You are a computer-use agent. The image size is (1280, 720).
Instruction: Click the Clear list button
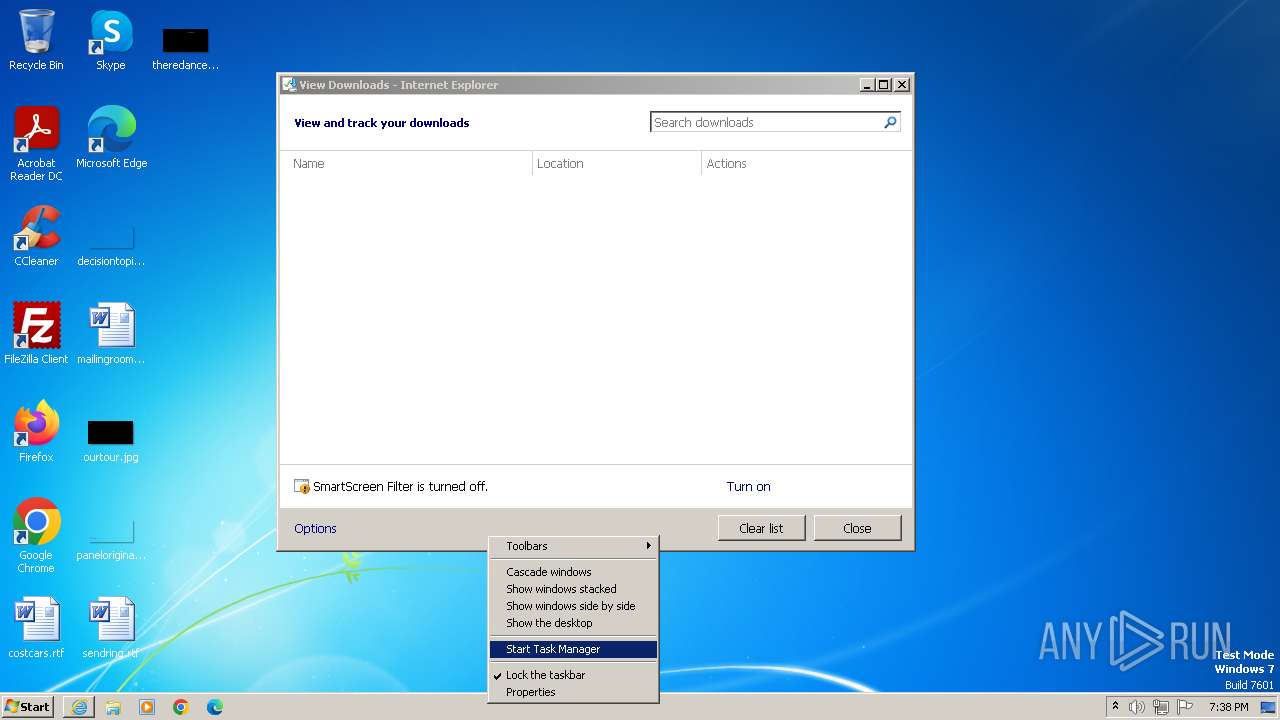pyautogui.click(x=761, y=528)
